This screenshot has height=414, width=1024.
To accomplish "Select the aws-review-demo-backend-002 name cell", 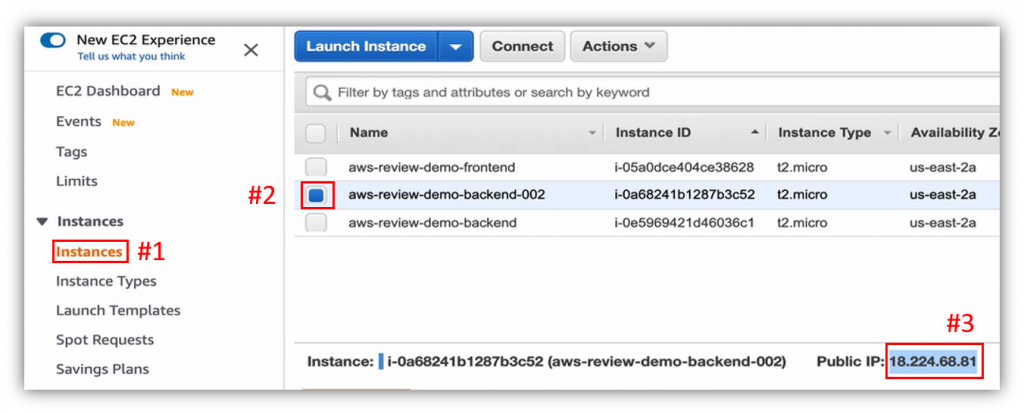I will coord(447,195).
